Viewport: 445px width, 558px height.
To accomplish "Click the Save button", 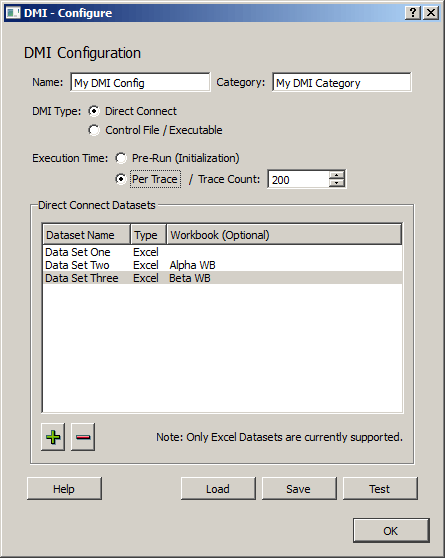I will coord(299,489).
